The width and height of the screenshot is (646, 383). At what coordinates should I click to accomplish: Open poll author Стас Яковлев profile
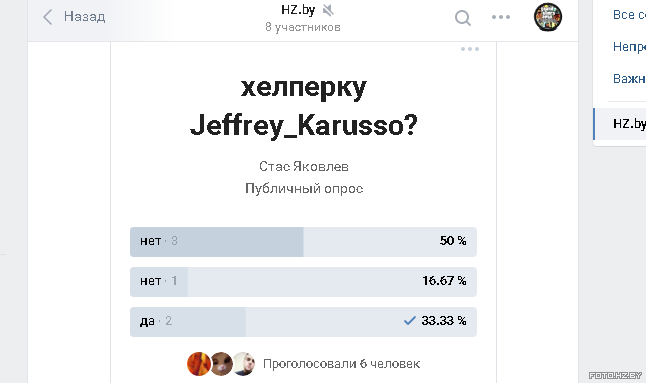(304, 166)
